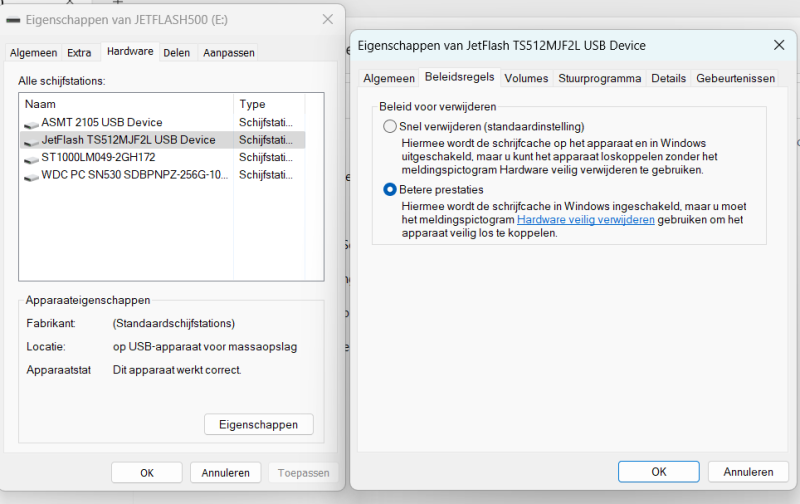Open the Gebeurtenissen tab

tap(735, 77)
